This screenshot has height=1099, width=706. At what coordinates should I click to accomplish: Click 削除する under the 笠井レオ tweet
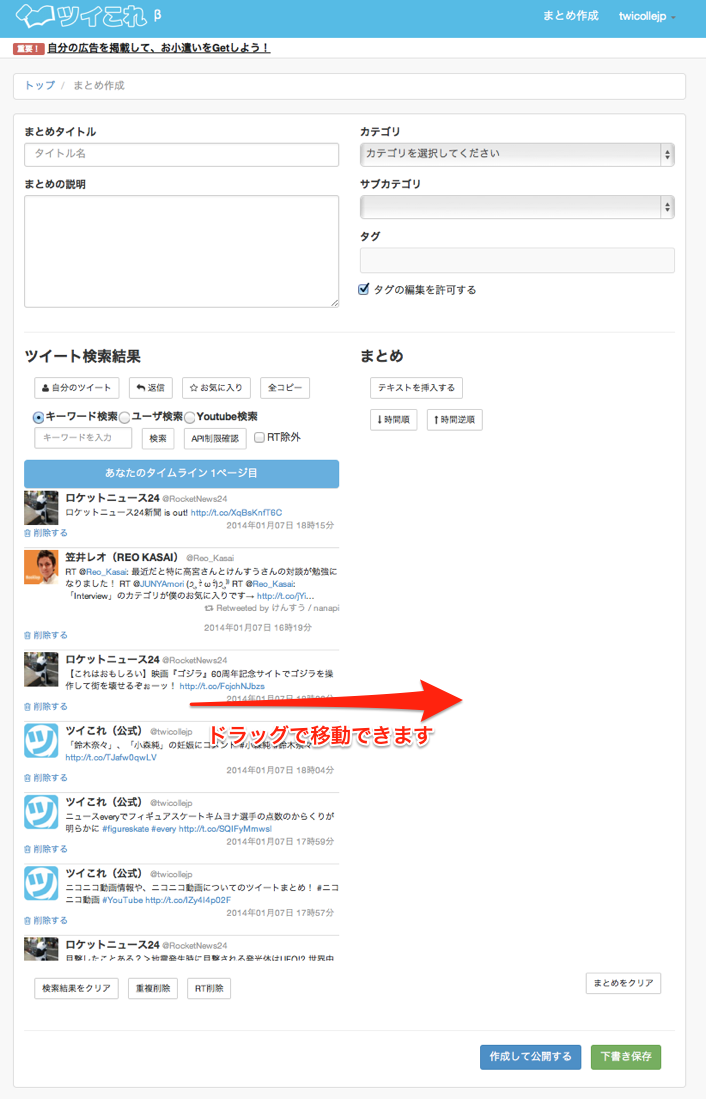pyautogui.click(x=46, y=635)
